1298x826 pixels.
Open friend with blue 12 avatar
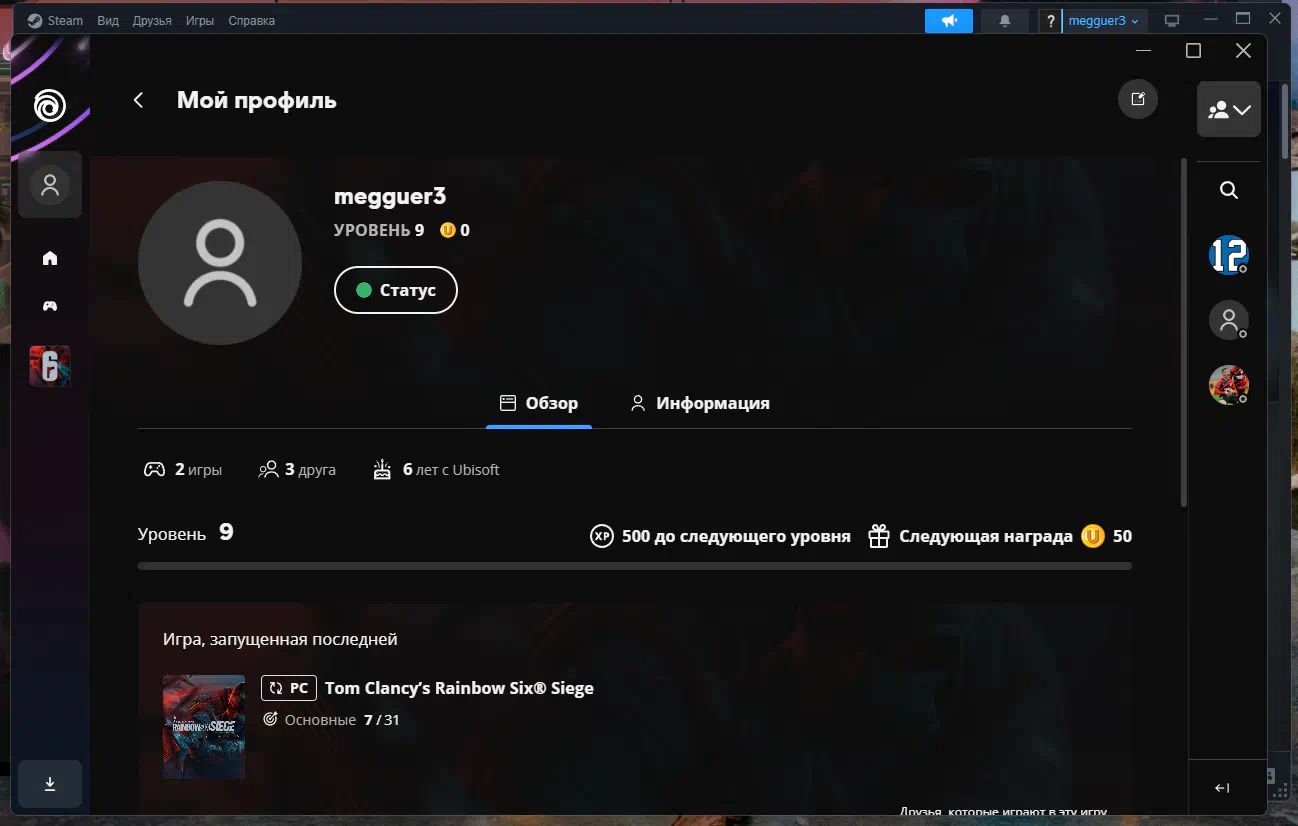click(1229, 256)
